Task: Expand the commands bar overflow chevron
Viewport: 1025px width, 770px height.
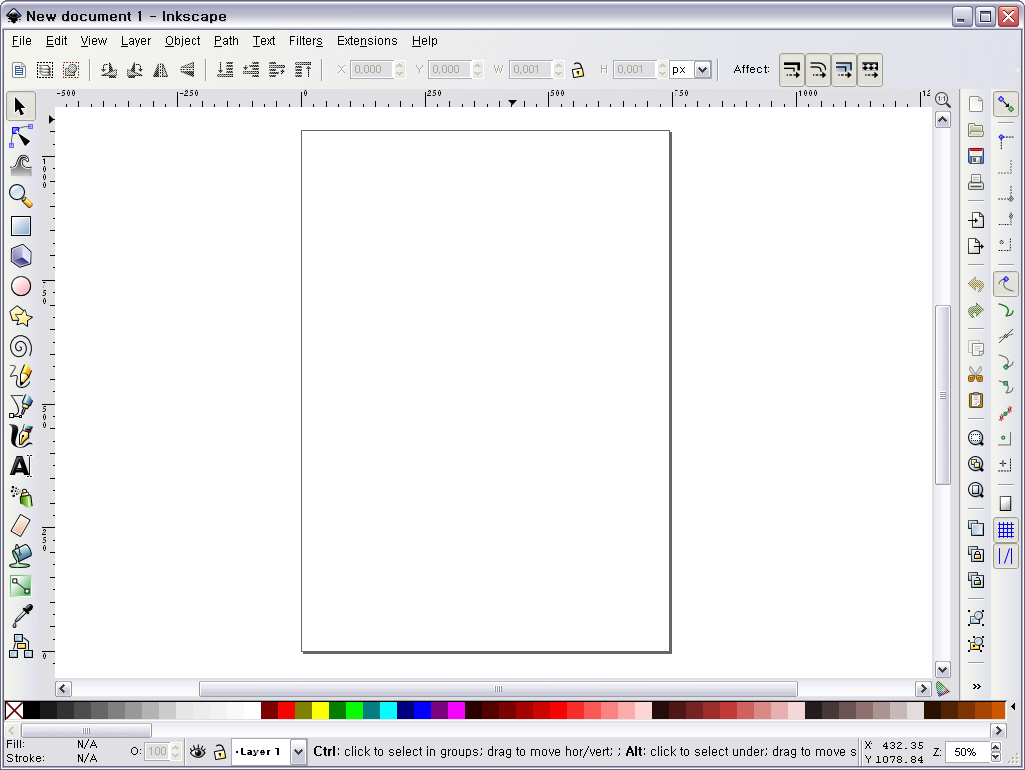Action: 977,686
